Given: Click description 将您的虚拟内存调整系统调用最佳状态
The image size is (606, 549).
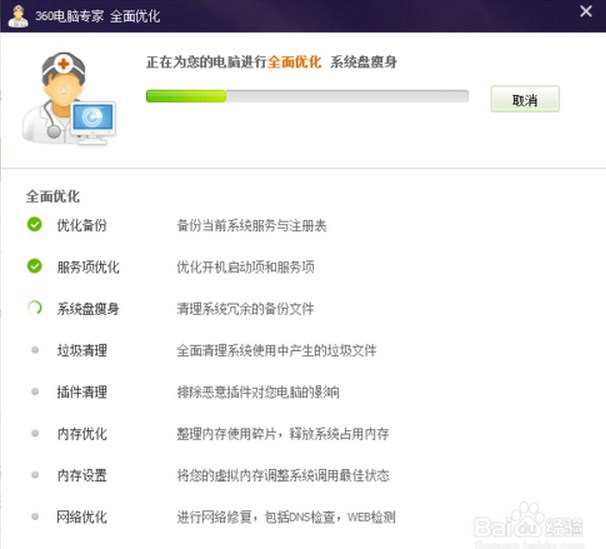Looking at the screenshot, I should [283, 476].
